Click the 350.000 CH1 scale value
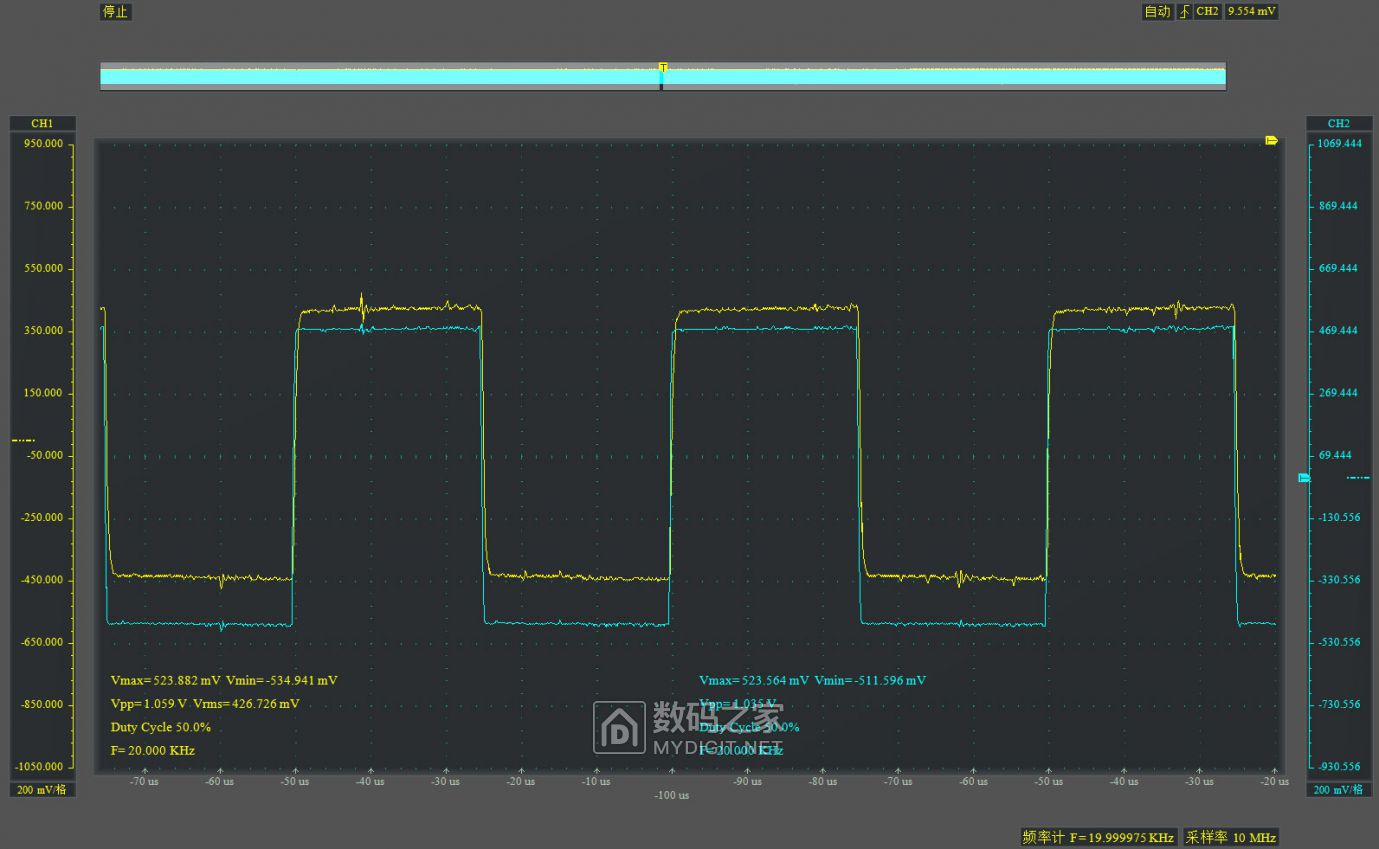This screenshot has height=849, width=1379. (x=42, y=330)
